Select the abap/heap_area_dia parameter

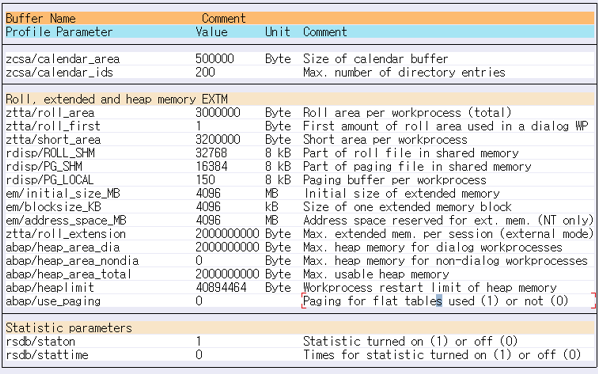click(x=63, y=247)
